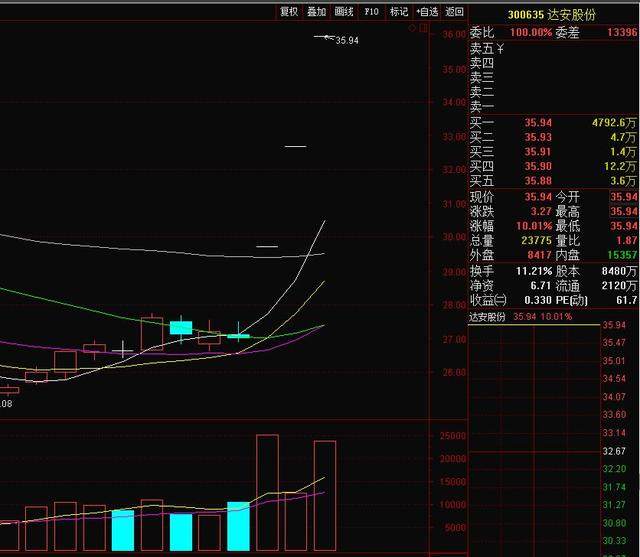Click the 25000 volume axis label
The height and width of the screenshot is (557, 640).
point(453,436)
